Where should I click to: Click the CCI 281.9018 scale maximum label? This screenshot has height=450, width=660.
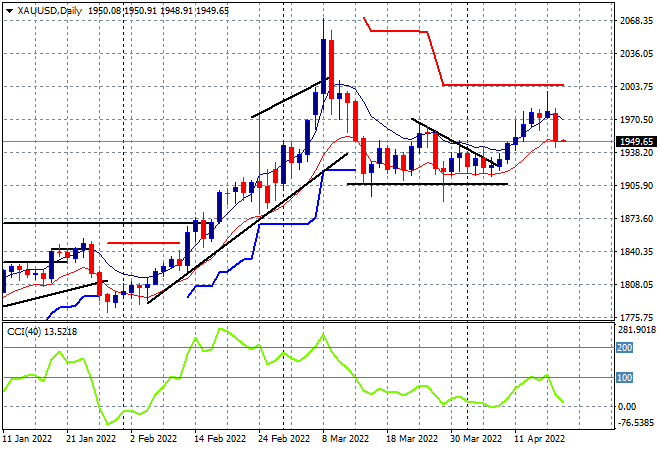point(637,330)
